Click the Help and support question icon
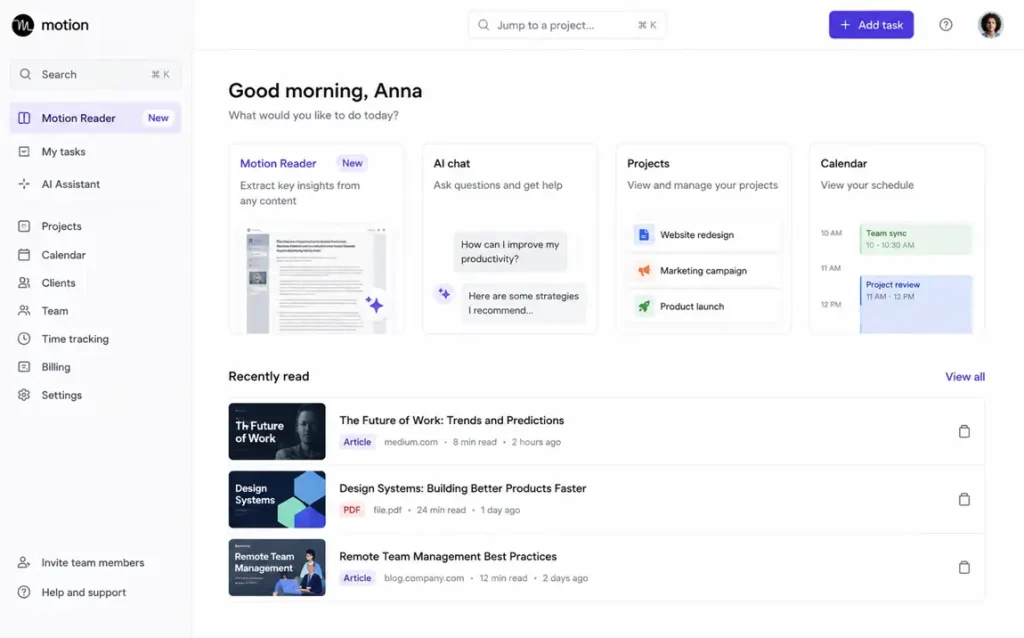This screenshot has height=638, width=1024. [24, 592]
